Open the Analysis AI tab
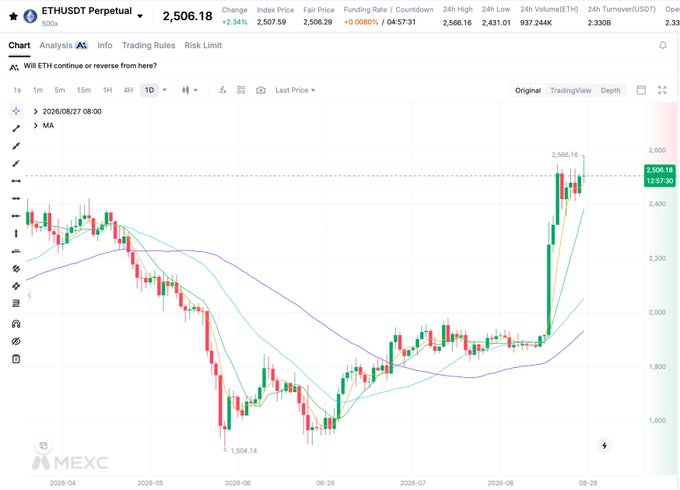 point(63,45)
